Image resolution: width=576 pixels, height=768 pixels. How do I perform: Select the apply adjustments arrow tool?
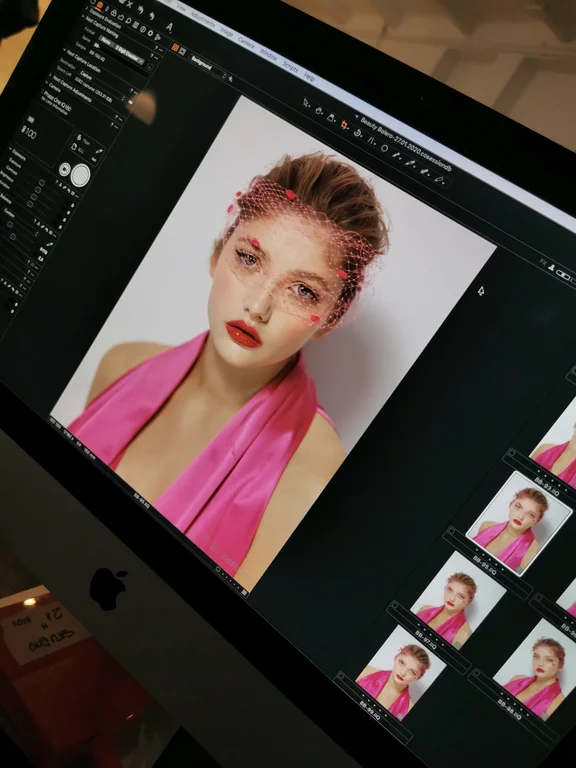pyautogui.click(x=424, y=171)
